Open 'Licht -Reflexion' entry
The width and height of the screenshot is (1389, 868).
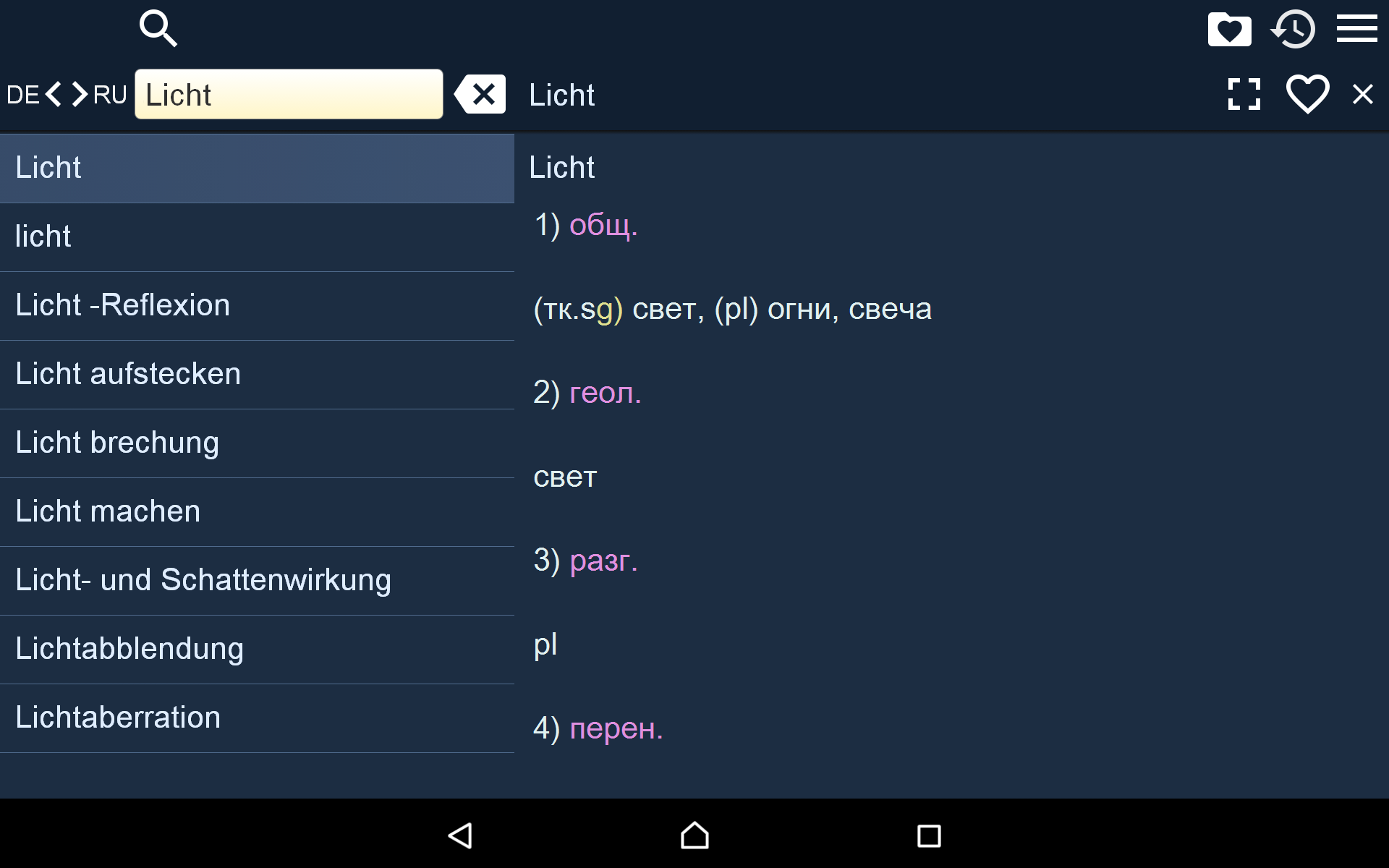pos(257,306)
